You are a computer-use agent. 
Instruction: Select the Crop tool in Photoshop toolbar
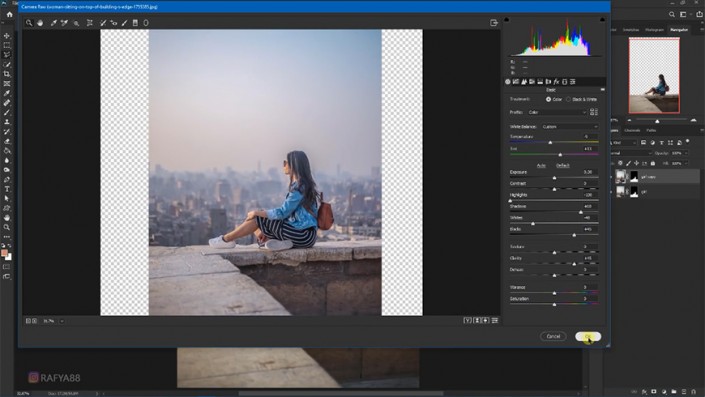7,74
